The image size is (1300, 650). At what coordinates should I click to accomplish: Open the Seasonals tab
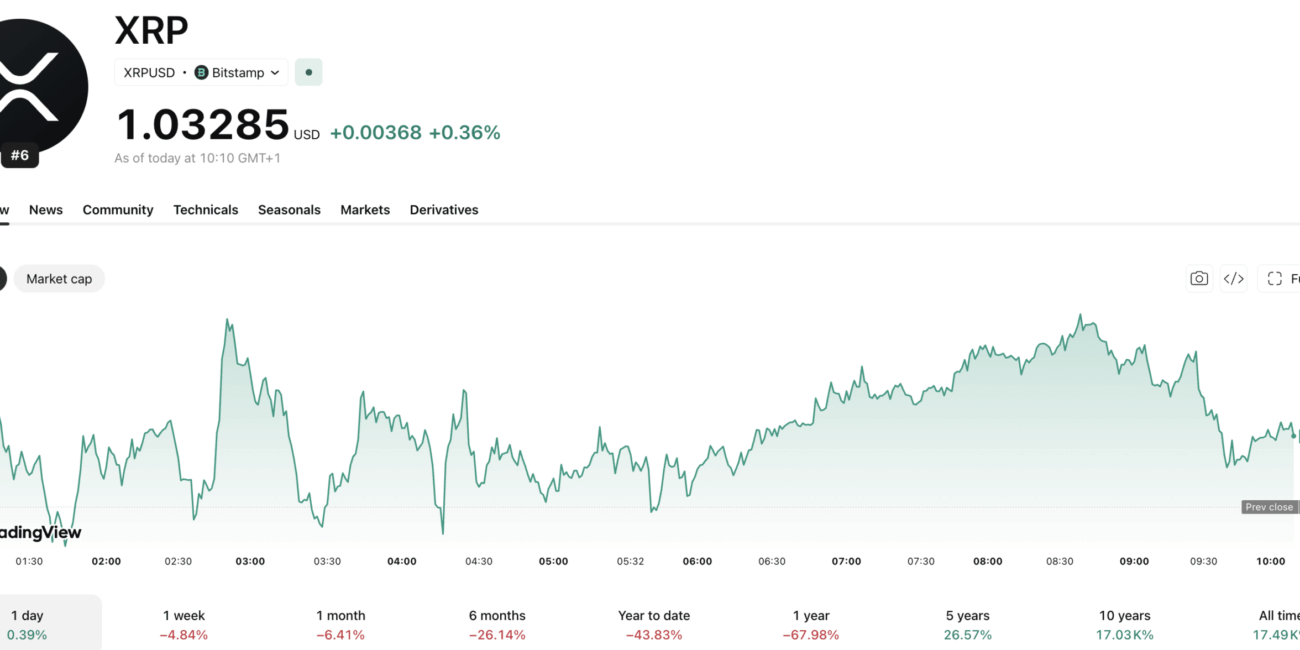click(x=289, y=210)
